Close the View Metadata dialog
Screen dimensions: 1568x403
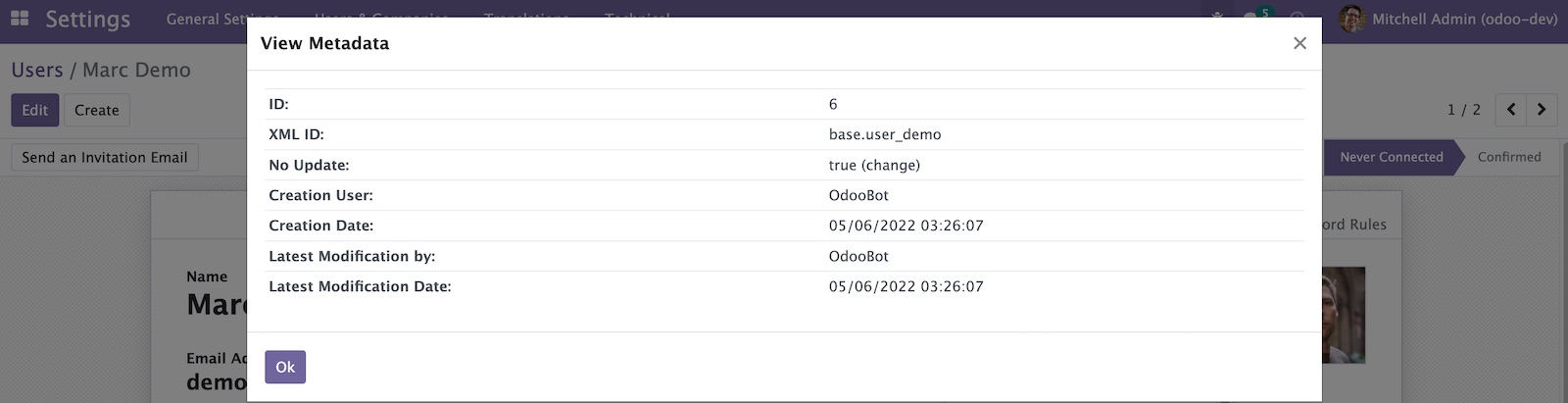coord(1299,43)
